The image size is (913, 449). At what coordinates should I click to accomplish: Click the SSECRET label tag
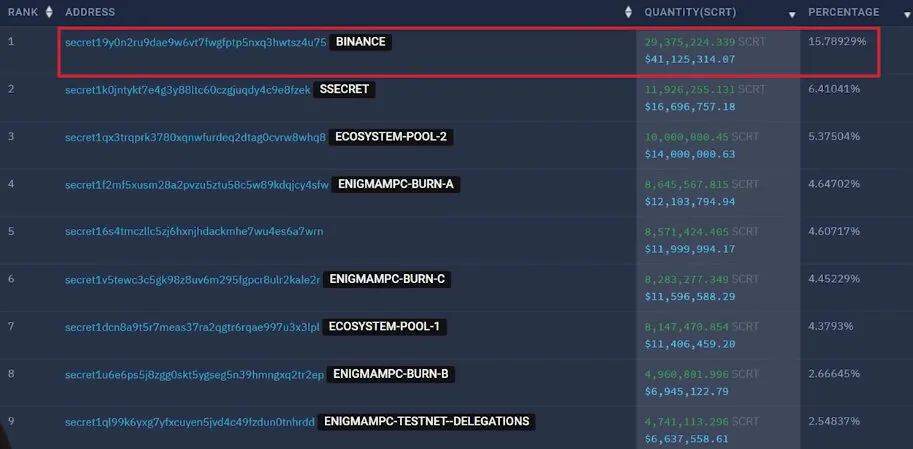tap(344, 90)
